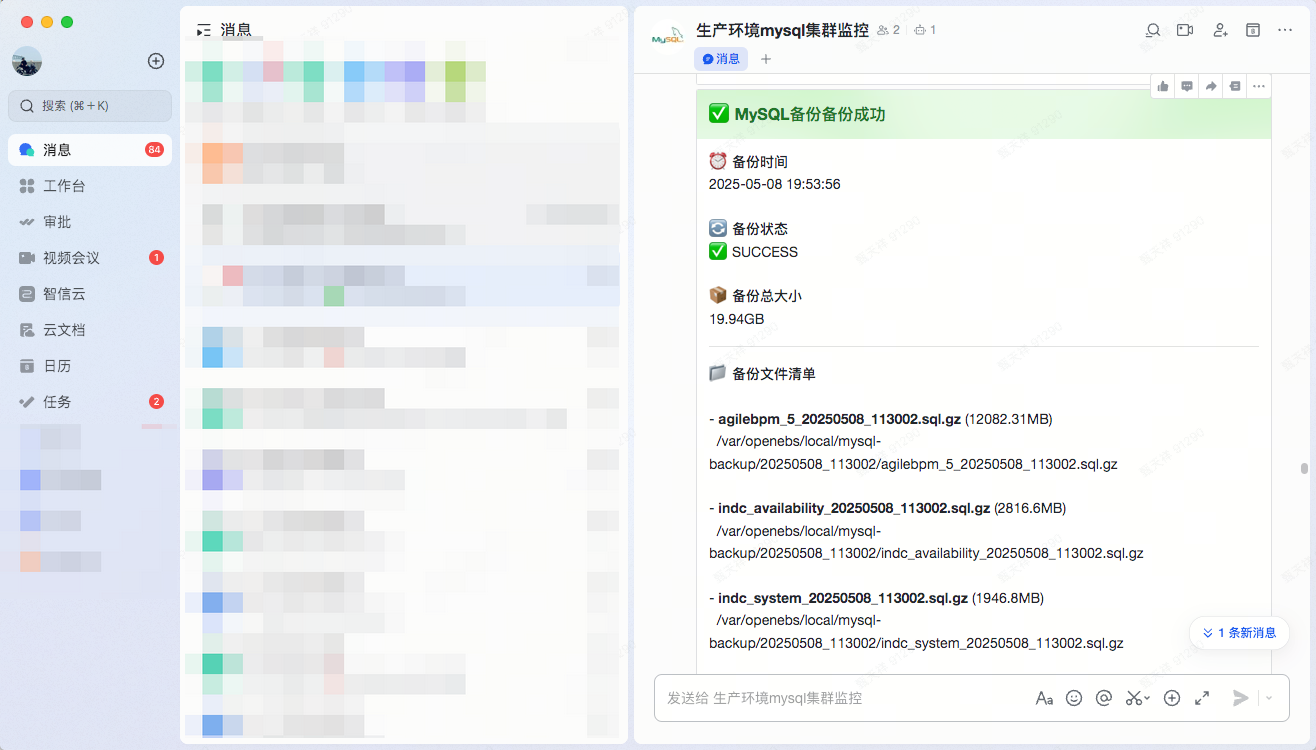Open 审批 from the left sidebar
The image size is (1316, 750).
tap(88, 221)
